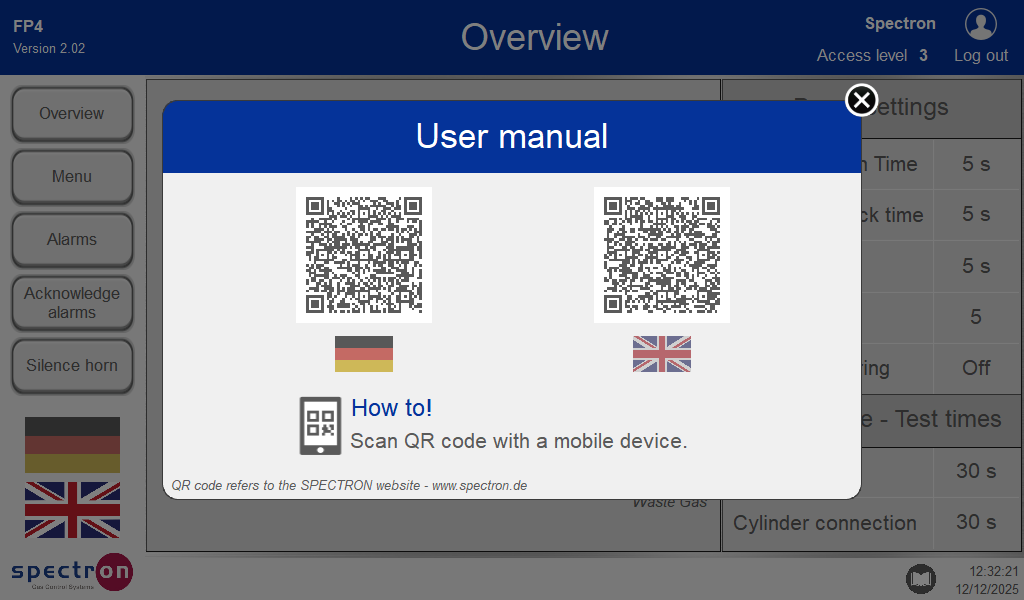1024x600 pixels.
Task: Log out of the current session
Action: 980,56
